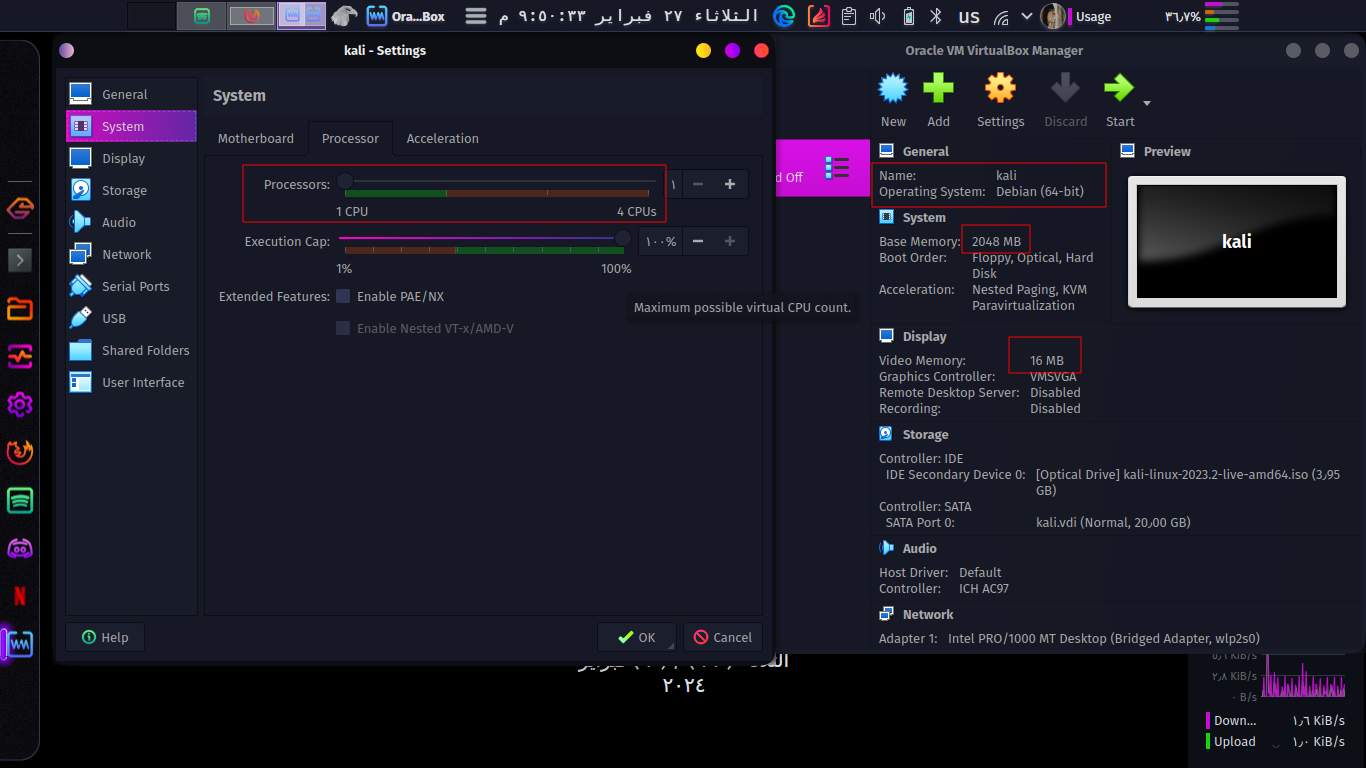Open the kali VM list menu icon
This screenshot has height=768, width=1366.
tap(837, 168)
